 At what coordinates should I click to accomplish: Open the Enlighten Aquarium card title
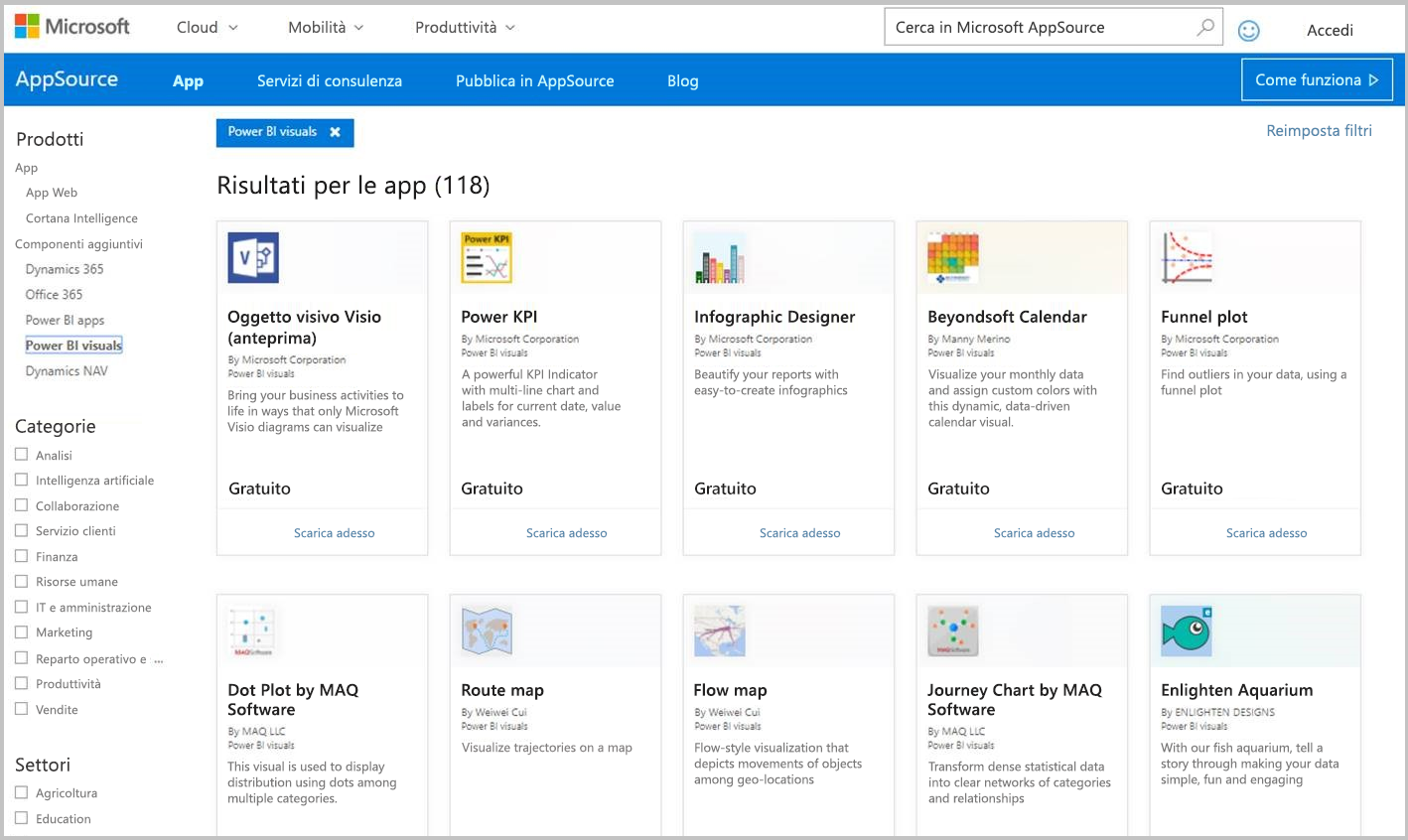pyautogui.click(x=1237, y=690)
